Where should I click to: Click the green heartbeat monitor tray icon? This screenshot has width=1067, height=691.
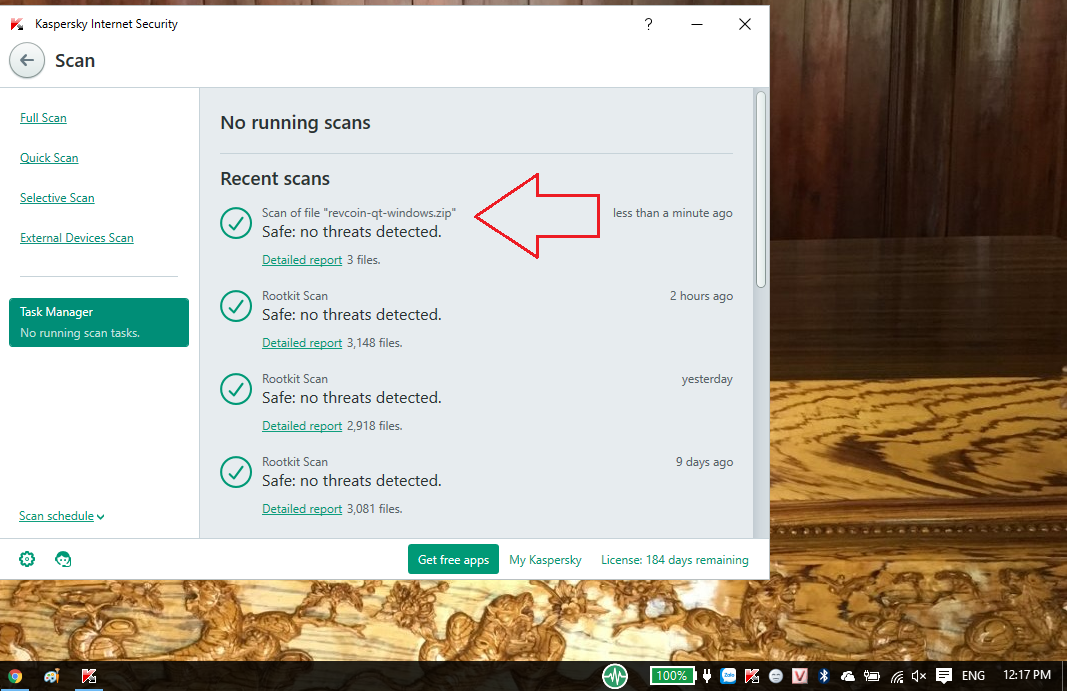[x=615, y=676]
